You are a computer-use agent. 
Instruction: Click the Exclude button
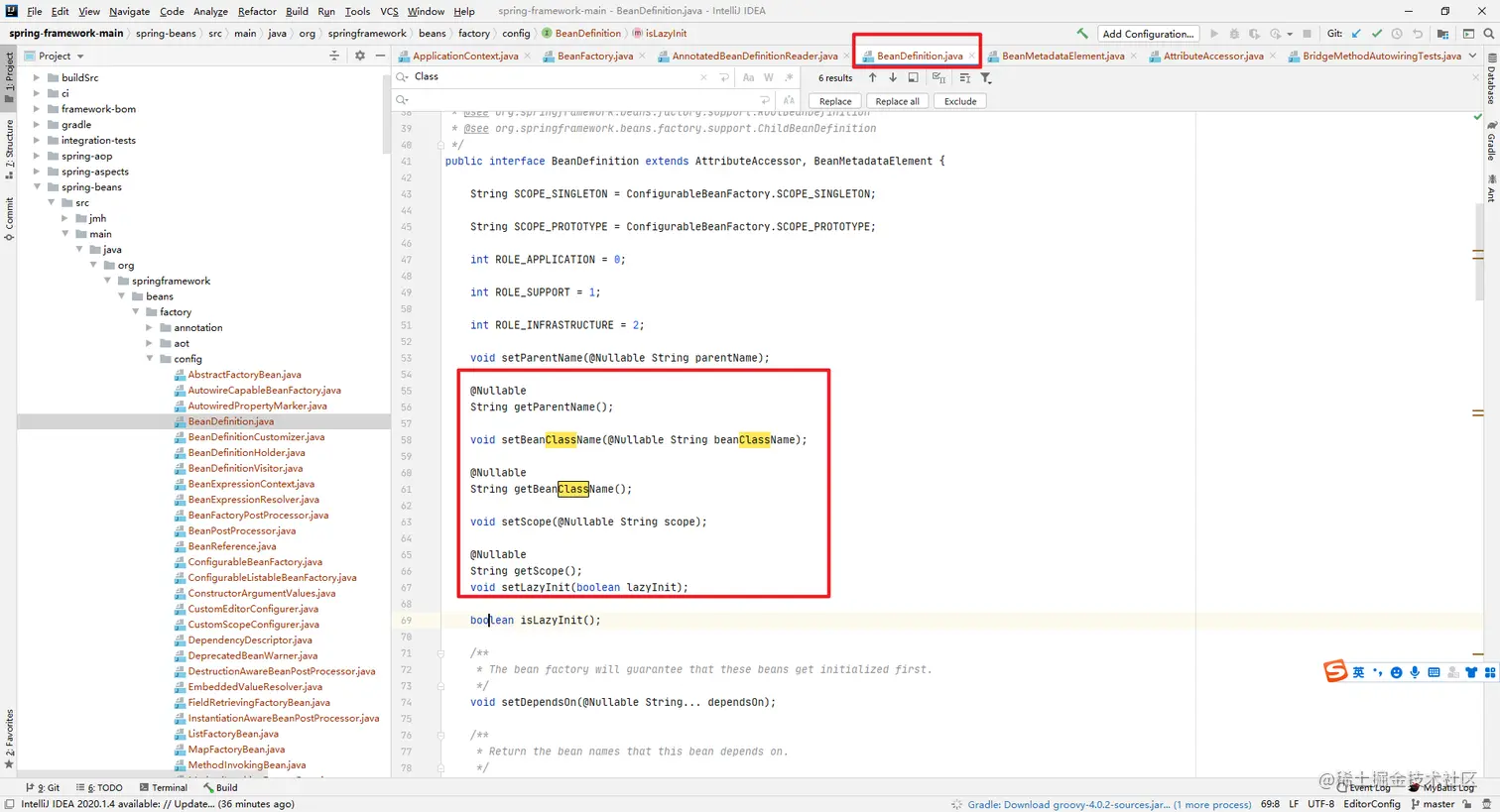coord(960,101)
